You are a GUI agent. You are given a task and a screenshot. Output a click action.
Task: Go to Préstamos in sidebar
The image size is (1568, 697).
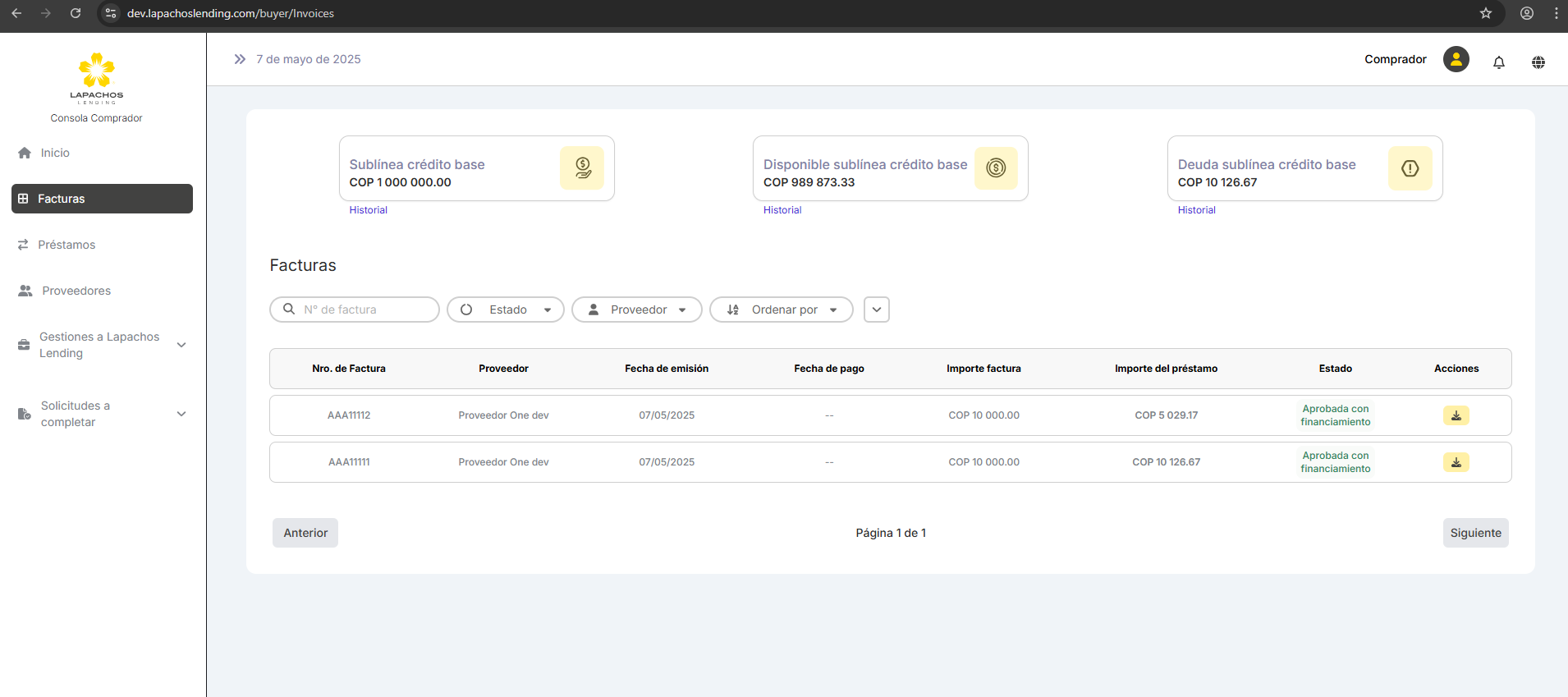coord(66,245)
